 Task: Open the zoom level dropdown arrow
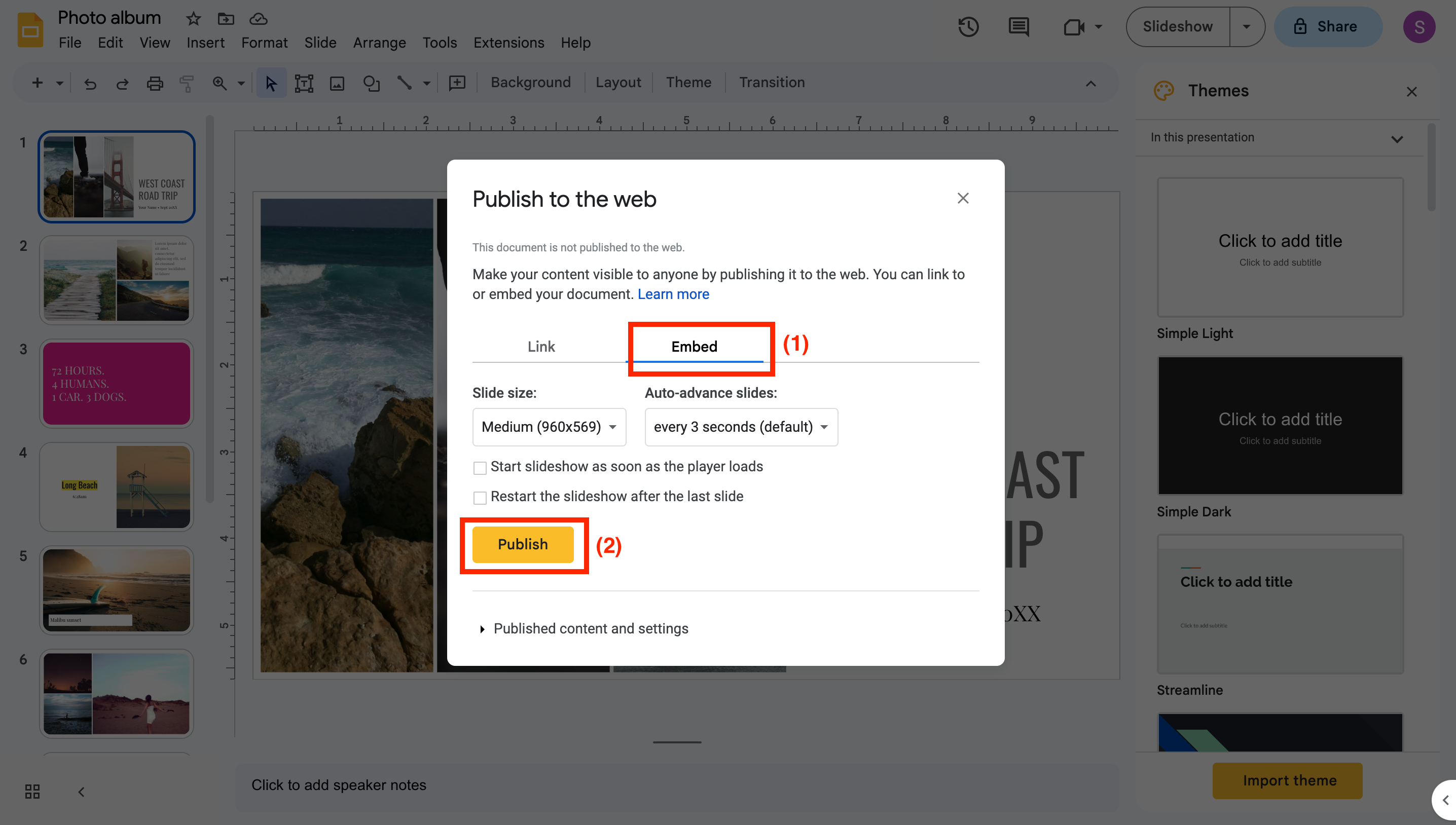(241, 83)
